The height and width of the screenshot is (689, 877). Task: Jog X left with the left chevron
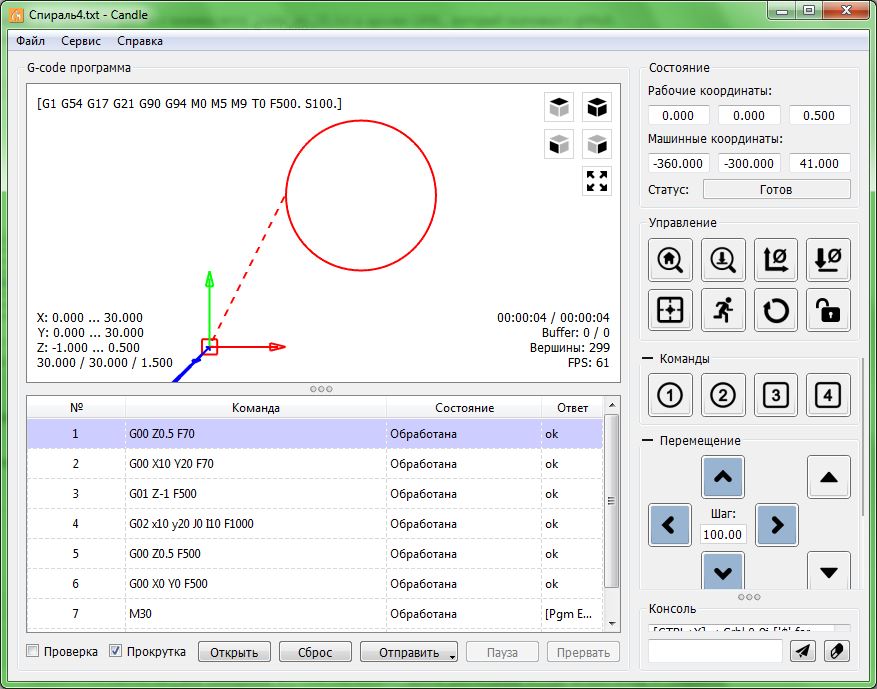670,525
